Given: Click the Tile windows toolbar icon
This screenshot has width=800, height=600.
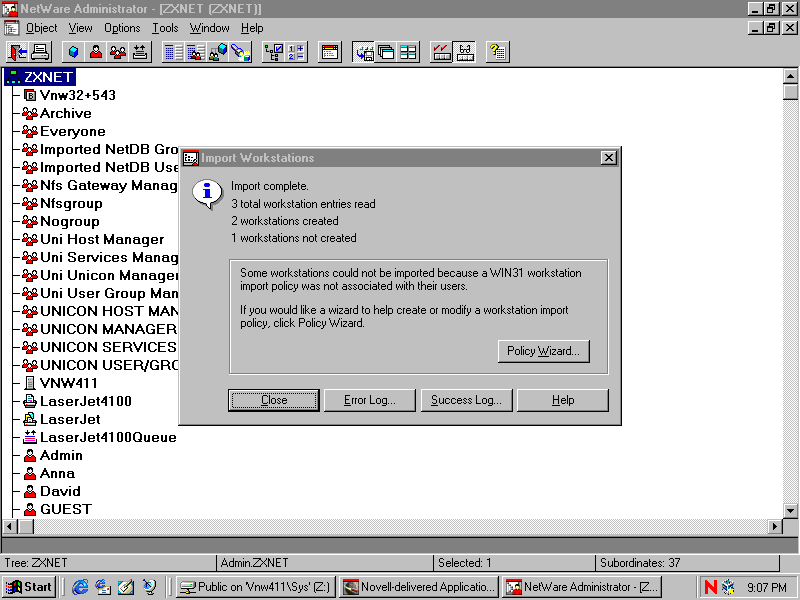Looking at the screenshot, I should tap(408, 52).
